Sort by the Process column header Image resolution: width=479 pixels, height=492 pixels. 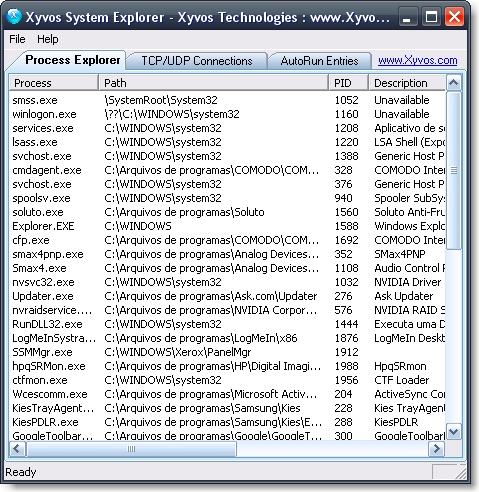click(x=54, y=83)
